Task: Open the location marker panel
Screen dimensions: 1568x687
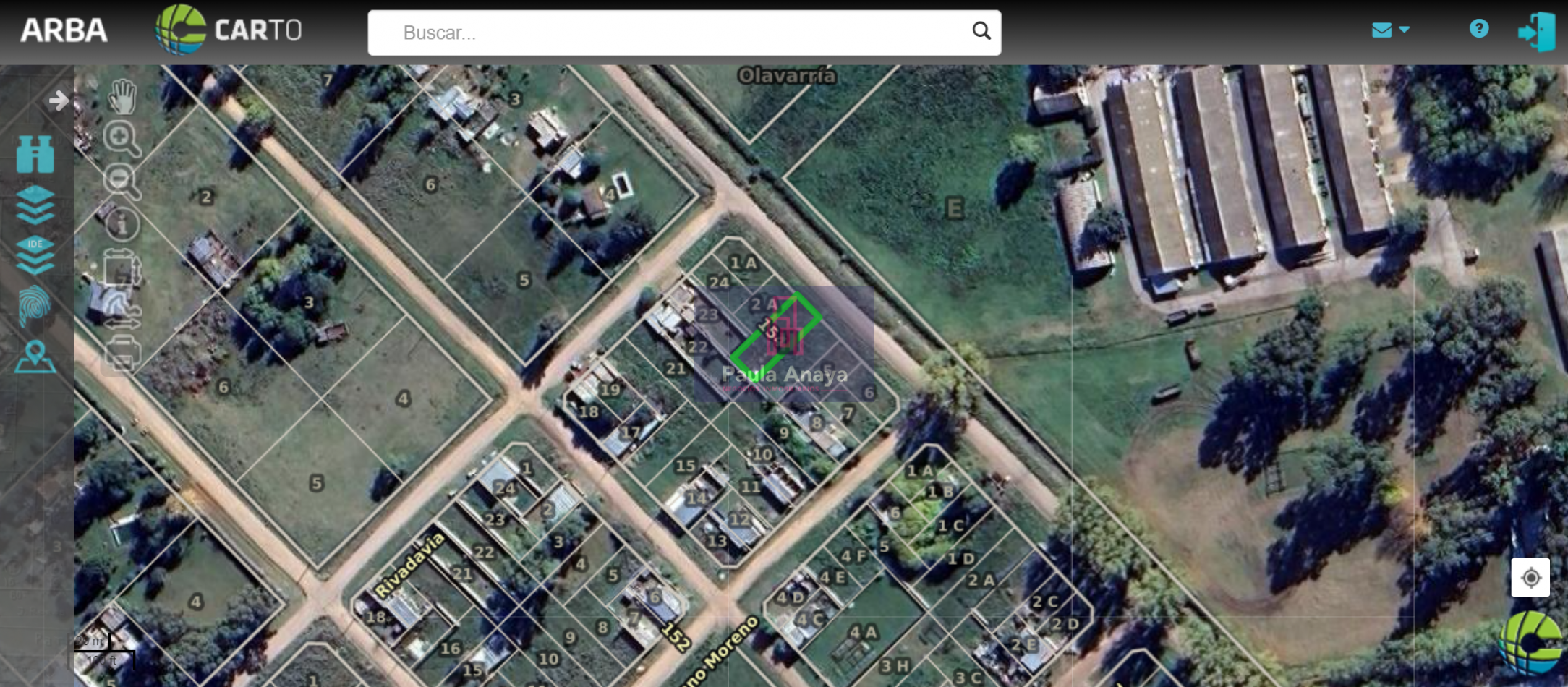Action: (35, 357)
